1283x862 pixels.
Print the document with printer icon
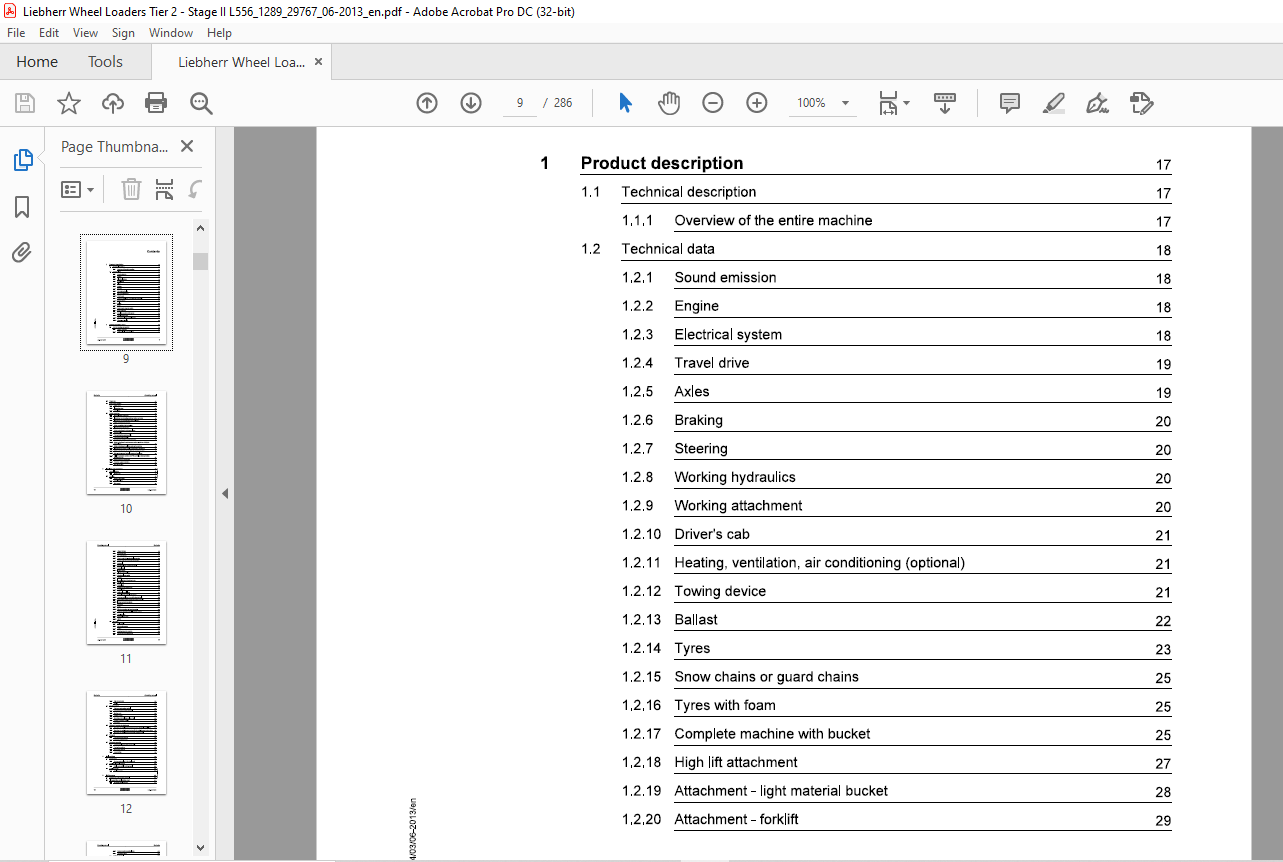(156, 103)
